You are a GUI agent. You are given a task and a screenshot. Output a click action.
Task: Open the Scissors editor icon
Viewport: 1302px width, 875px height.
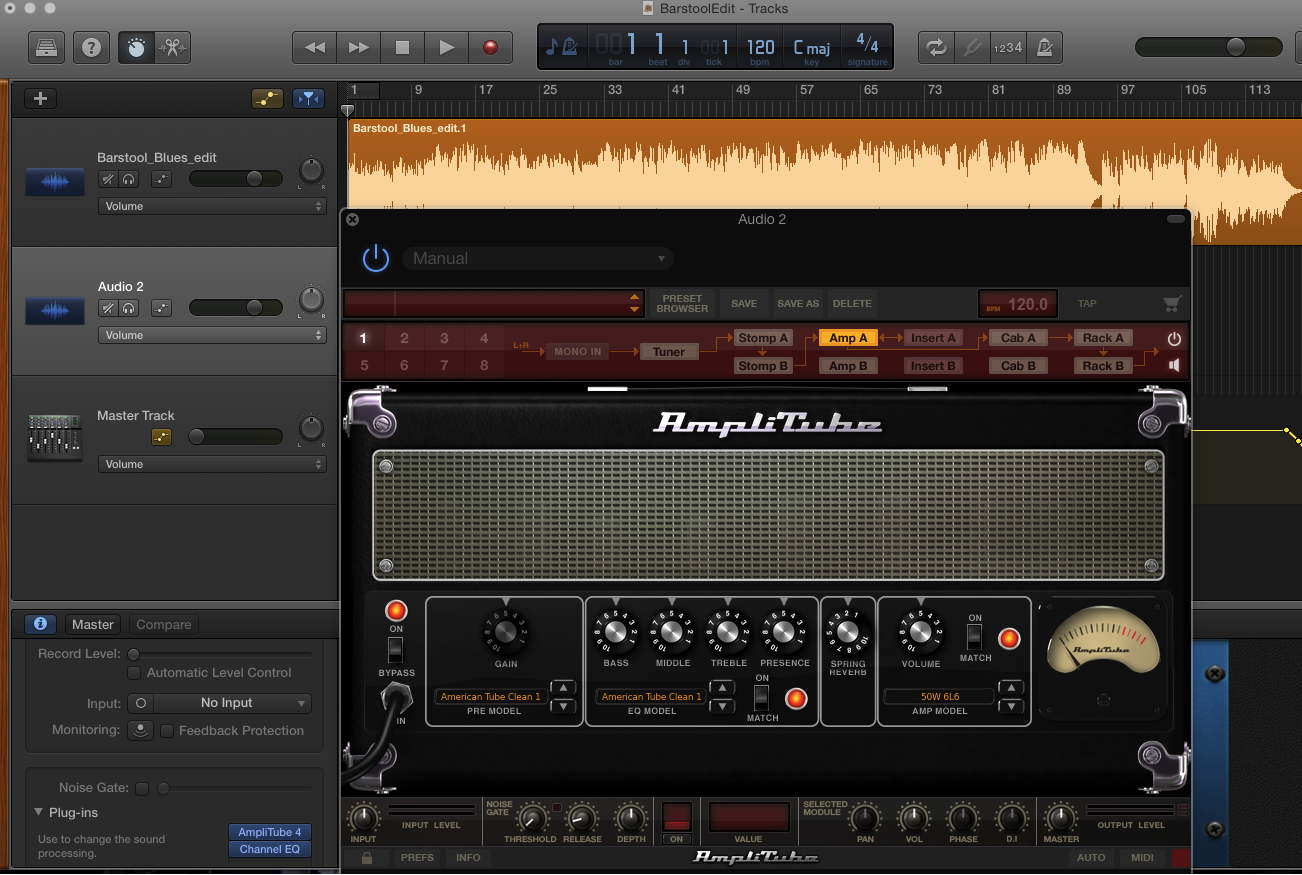coord(172,47)
